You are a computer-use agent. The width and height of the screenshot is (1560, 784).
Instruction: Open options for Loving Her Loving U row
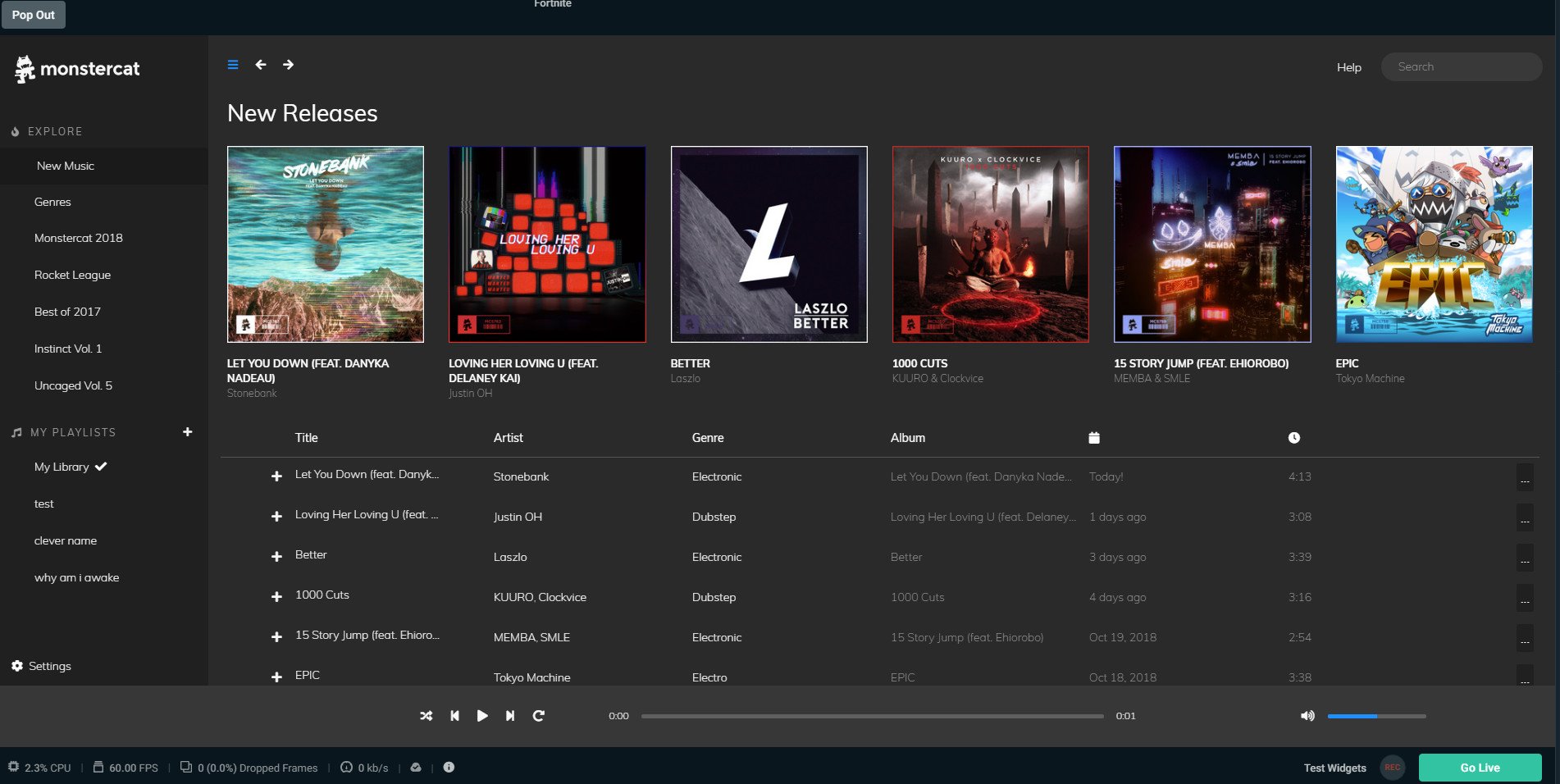pyautogui.click(x=1525, y=517)
